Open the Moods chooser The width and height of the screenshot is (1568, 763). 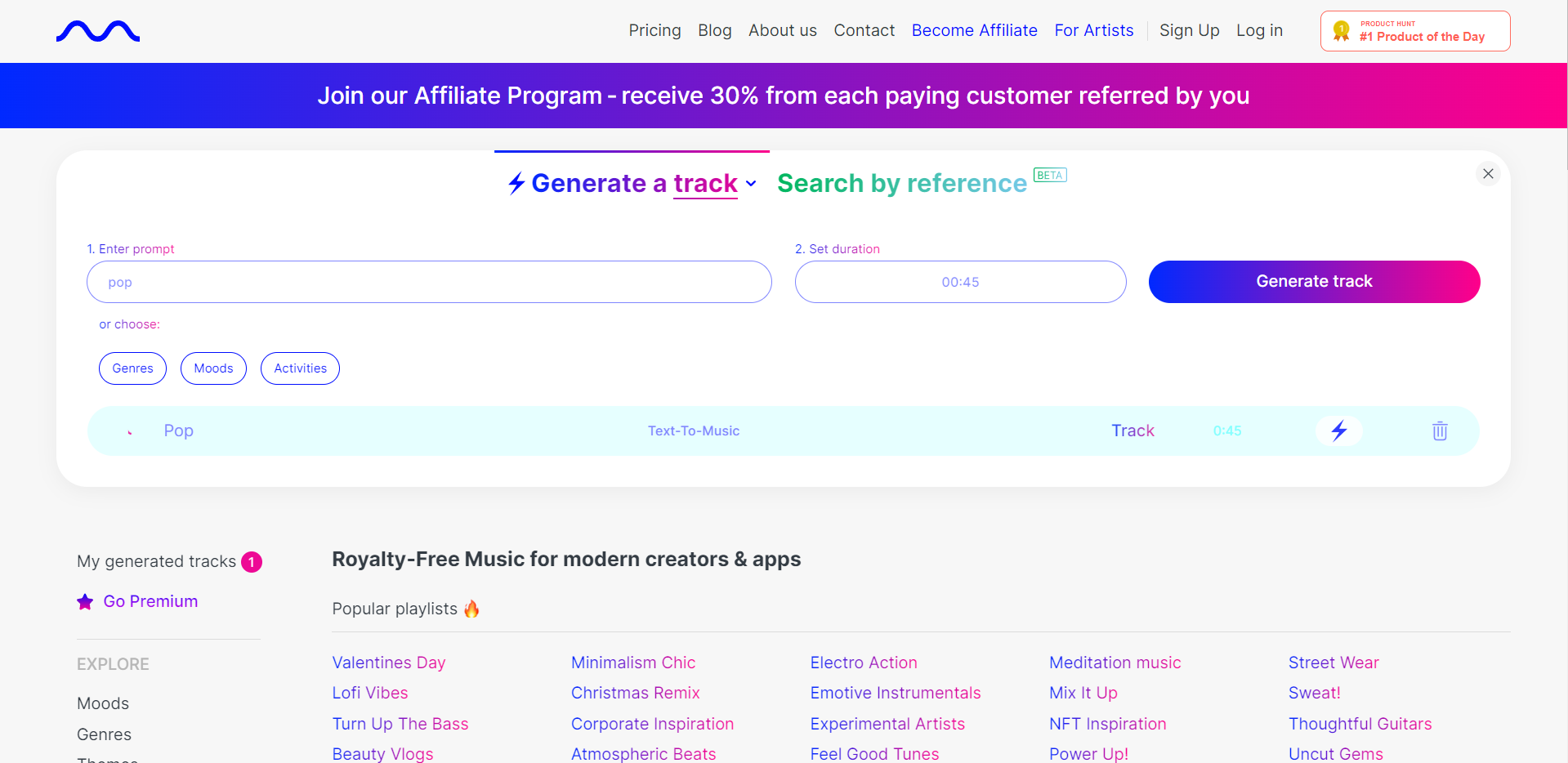click(213, 368)
